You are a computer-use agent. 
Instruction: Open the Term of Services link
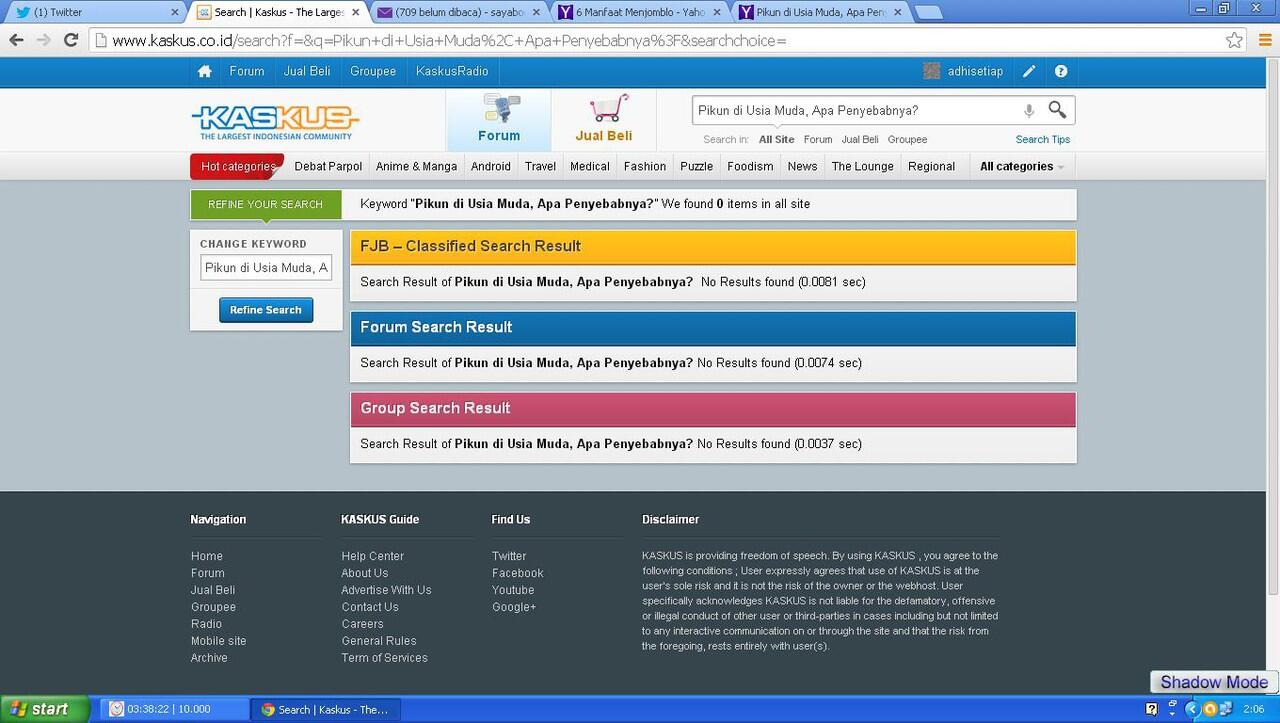pos(384,658)
